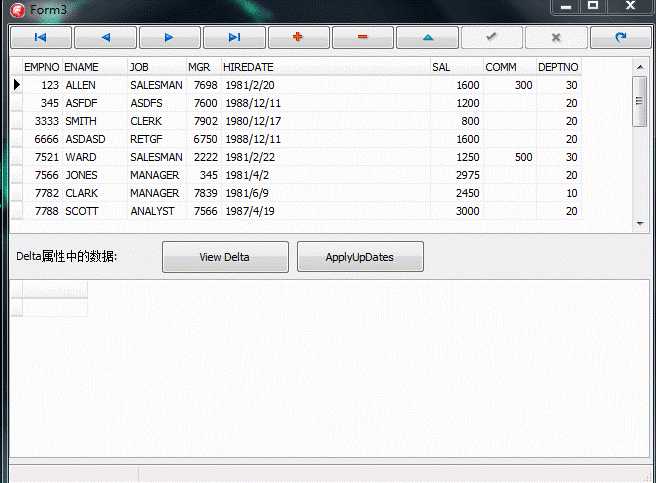This screenshot has width=656, height=483.
Task: Click the View Delta button
Action: tap(225, 257)
